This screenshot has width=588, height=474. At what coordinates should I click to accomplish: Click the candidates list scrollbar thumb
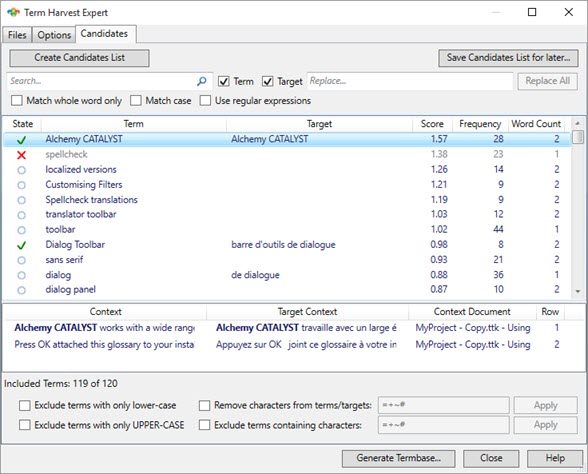coord(578,137)
